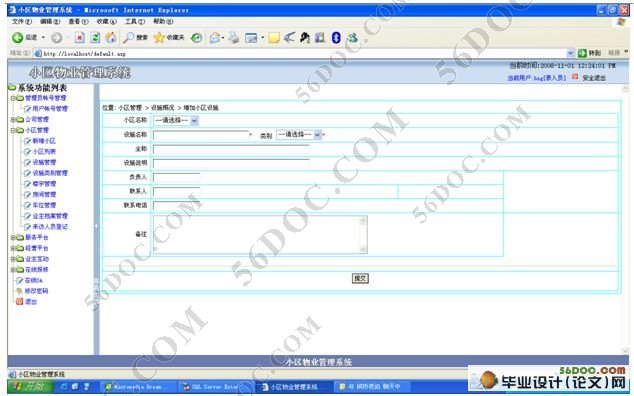This screenshot has height=396, width=634.
Task: Click the Refresh page icon
Action: coord(95,38)
